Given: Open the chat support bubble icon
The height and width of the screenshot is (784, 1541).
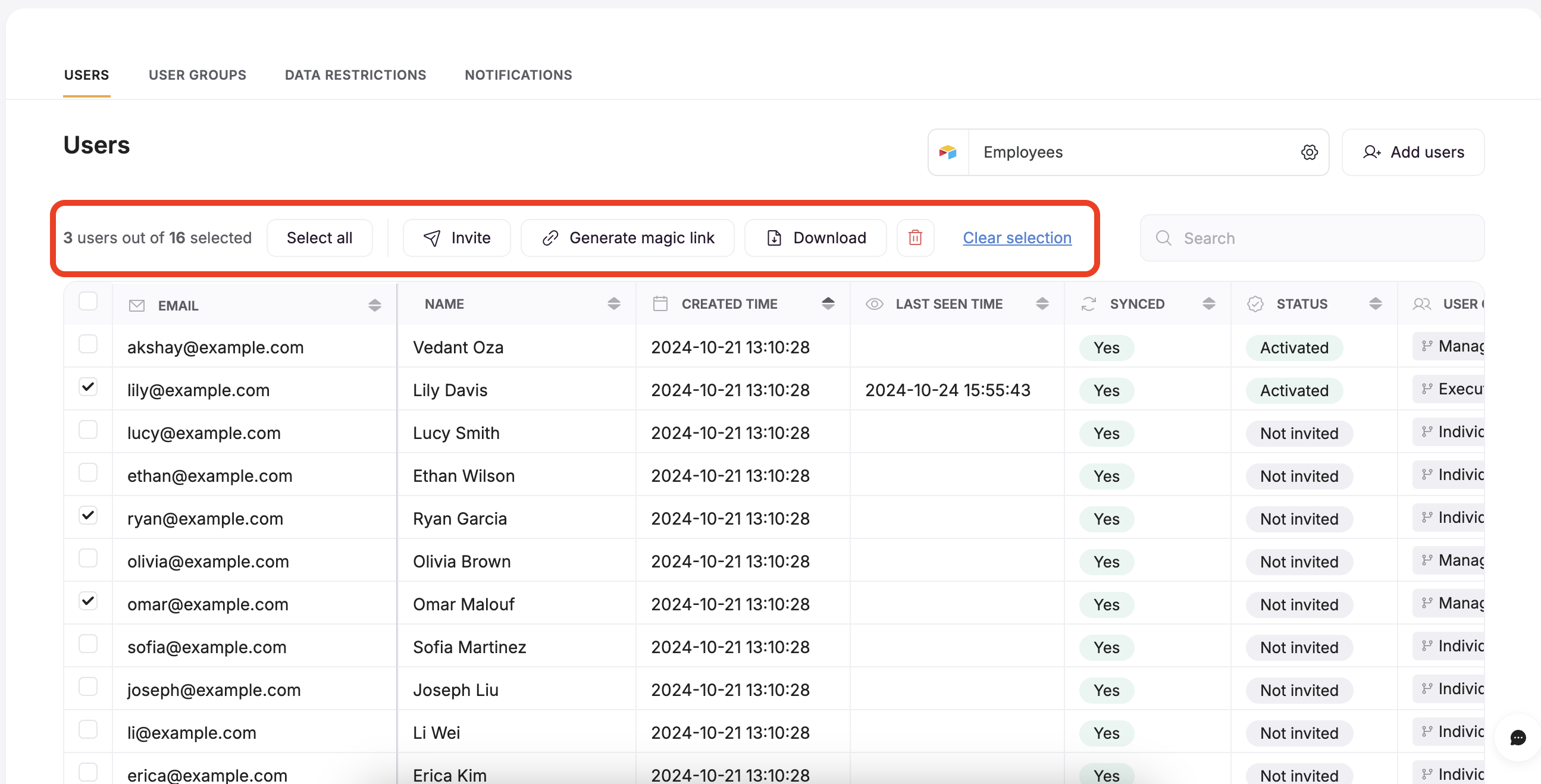Looking at the screenshot, I should tap(1517, 737).
